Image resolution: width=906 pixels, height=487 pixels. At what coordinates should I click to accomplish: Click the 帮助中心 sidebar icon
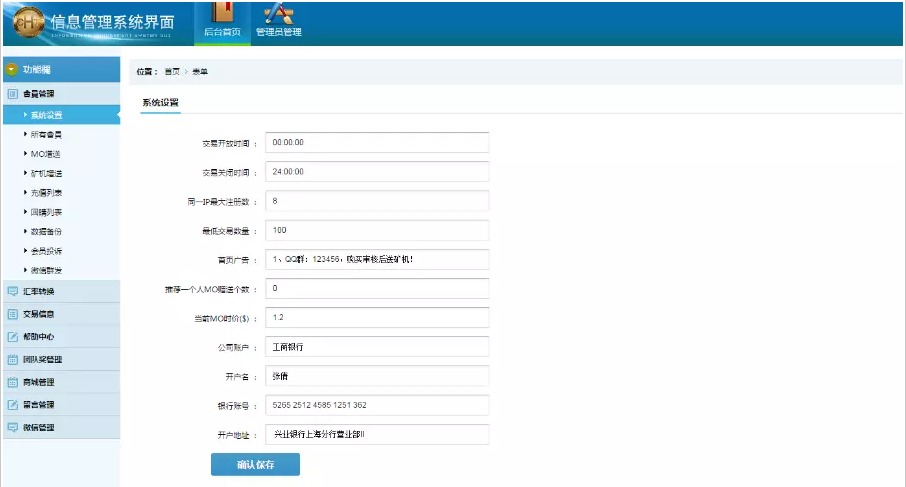13,337
